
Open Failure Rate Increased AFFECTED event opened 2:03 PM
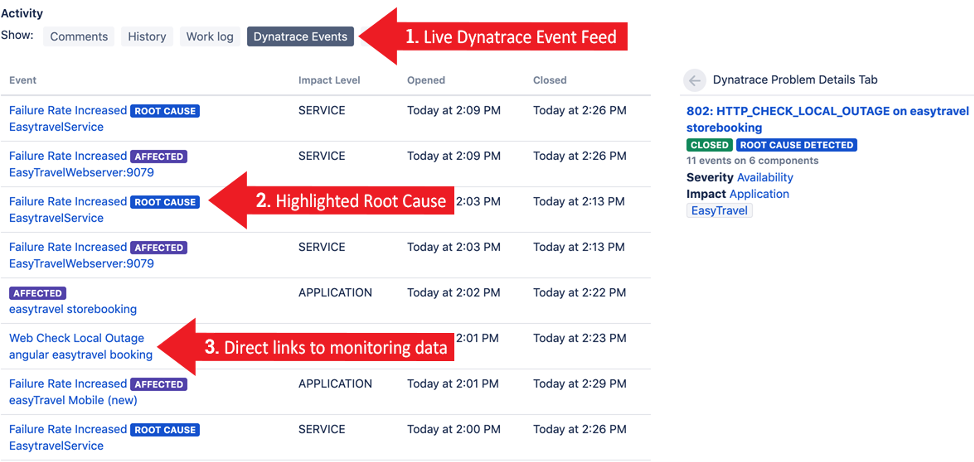pyautogui.click(x=68, y=247)
